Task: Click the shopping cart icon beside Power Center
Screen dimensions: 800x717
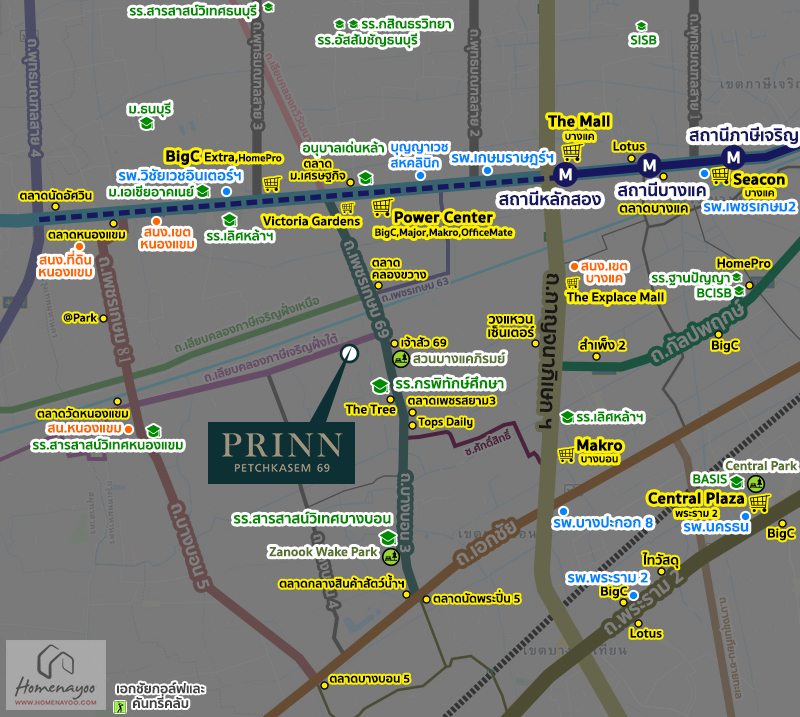Action: (383, 207)
